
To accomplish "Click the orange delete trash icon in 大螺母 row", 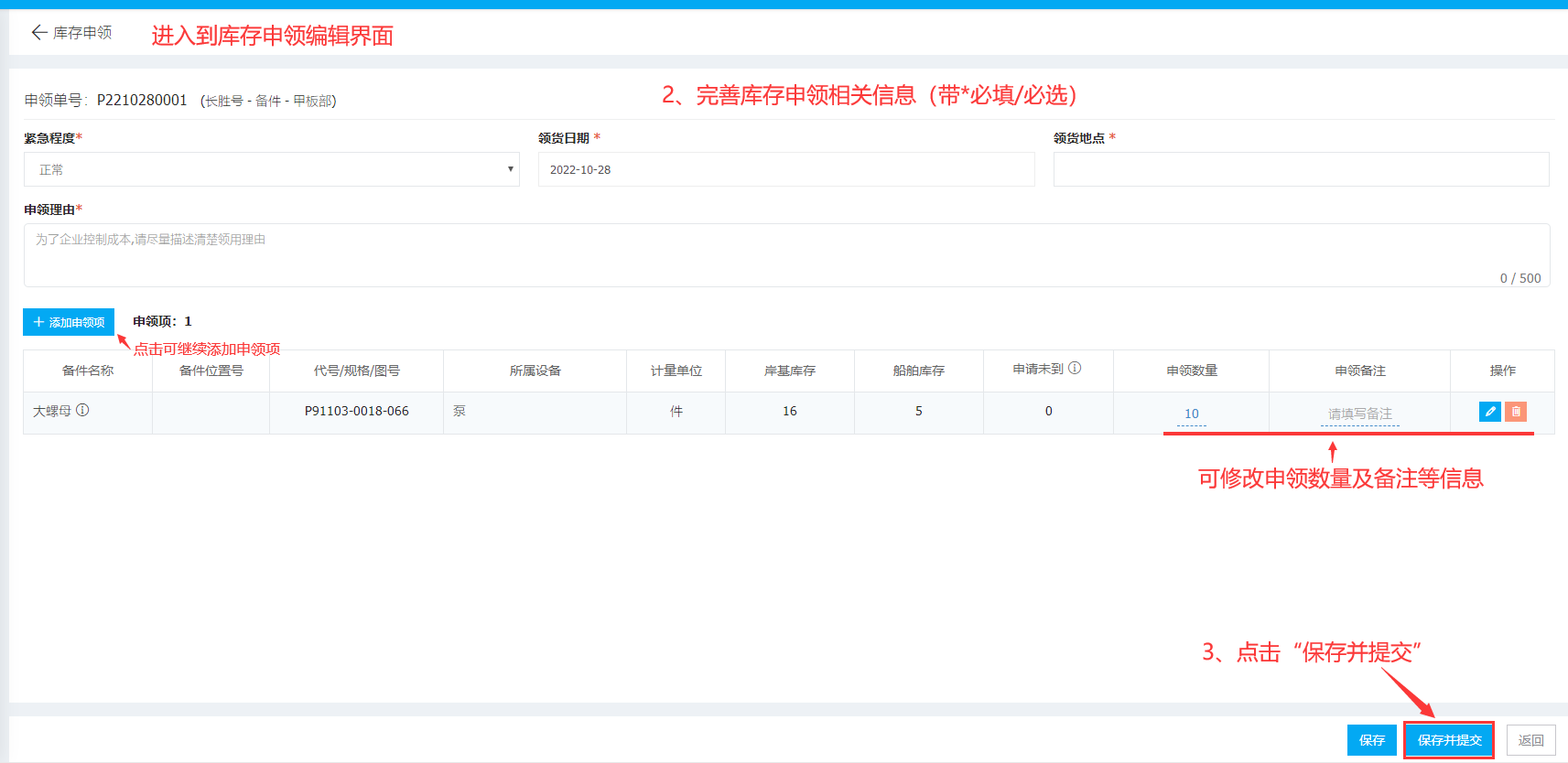I will [x=1516, y=412].
